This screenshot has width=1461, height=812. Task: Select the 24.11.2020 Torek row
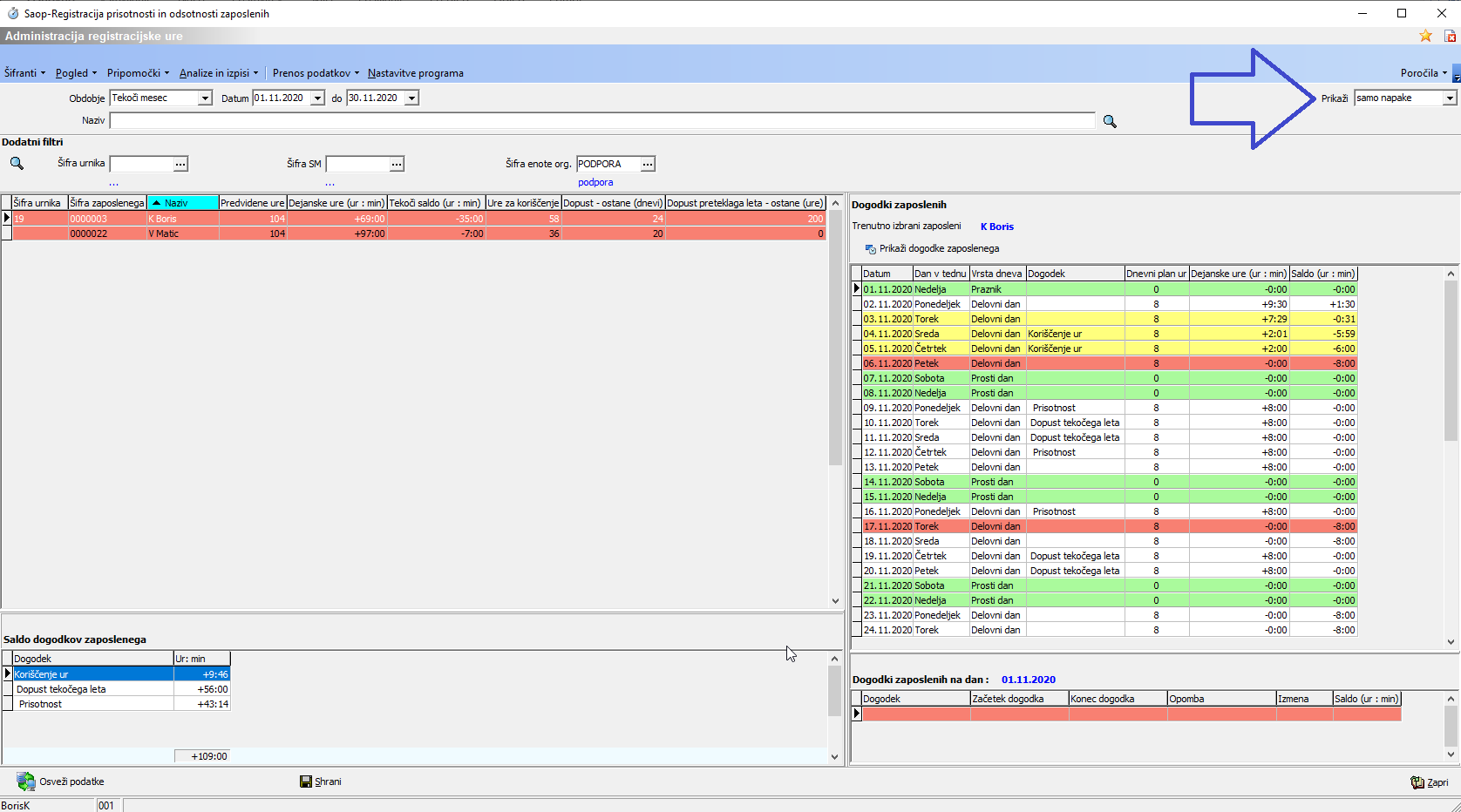click(x=1110, y=630)
